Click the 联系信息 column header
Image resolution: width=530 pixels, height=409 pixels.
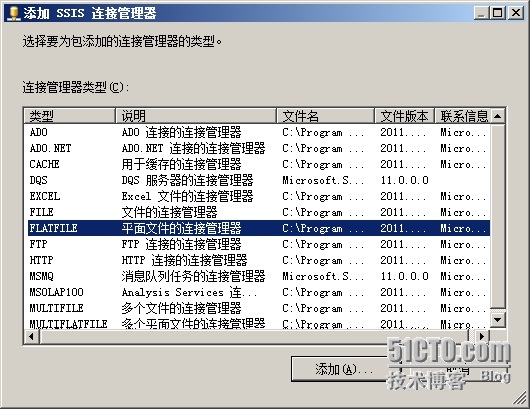coord(462,116)
